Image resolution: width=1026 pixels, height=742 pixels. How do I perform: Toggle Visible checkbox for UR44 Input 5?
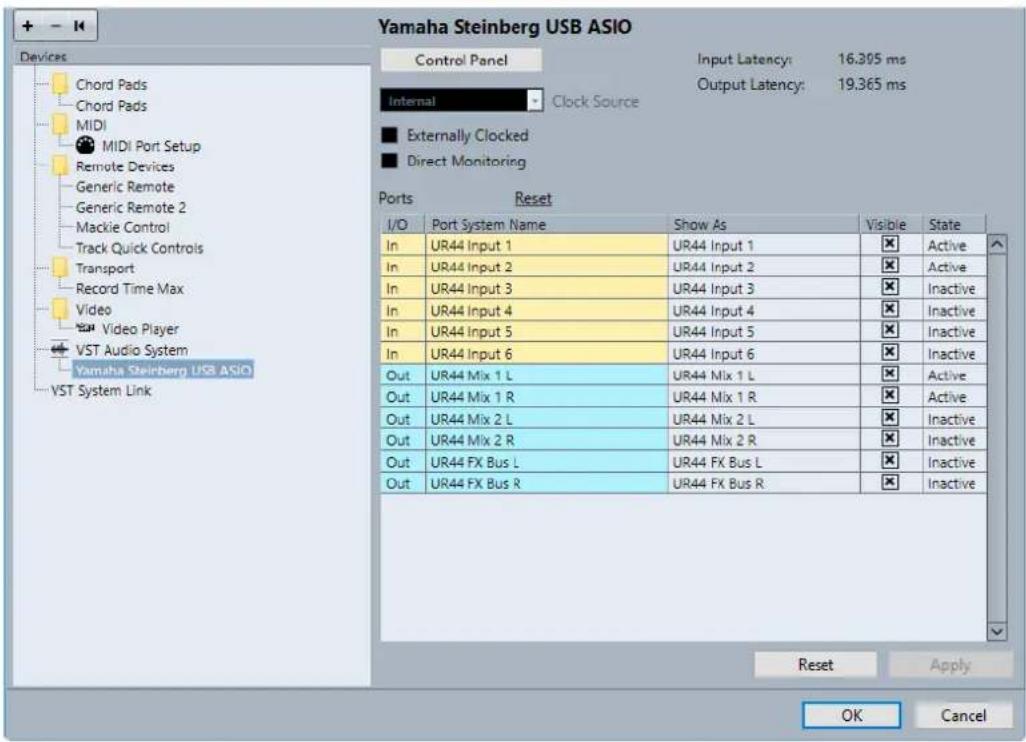889,330
